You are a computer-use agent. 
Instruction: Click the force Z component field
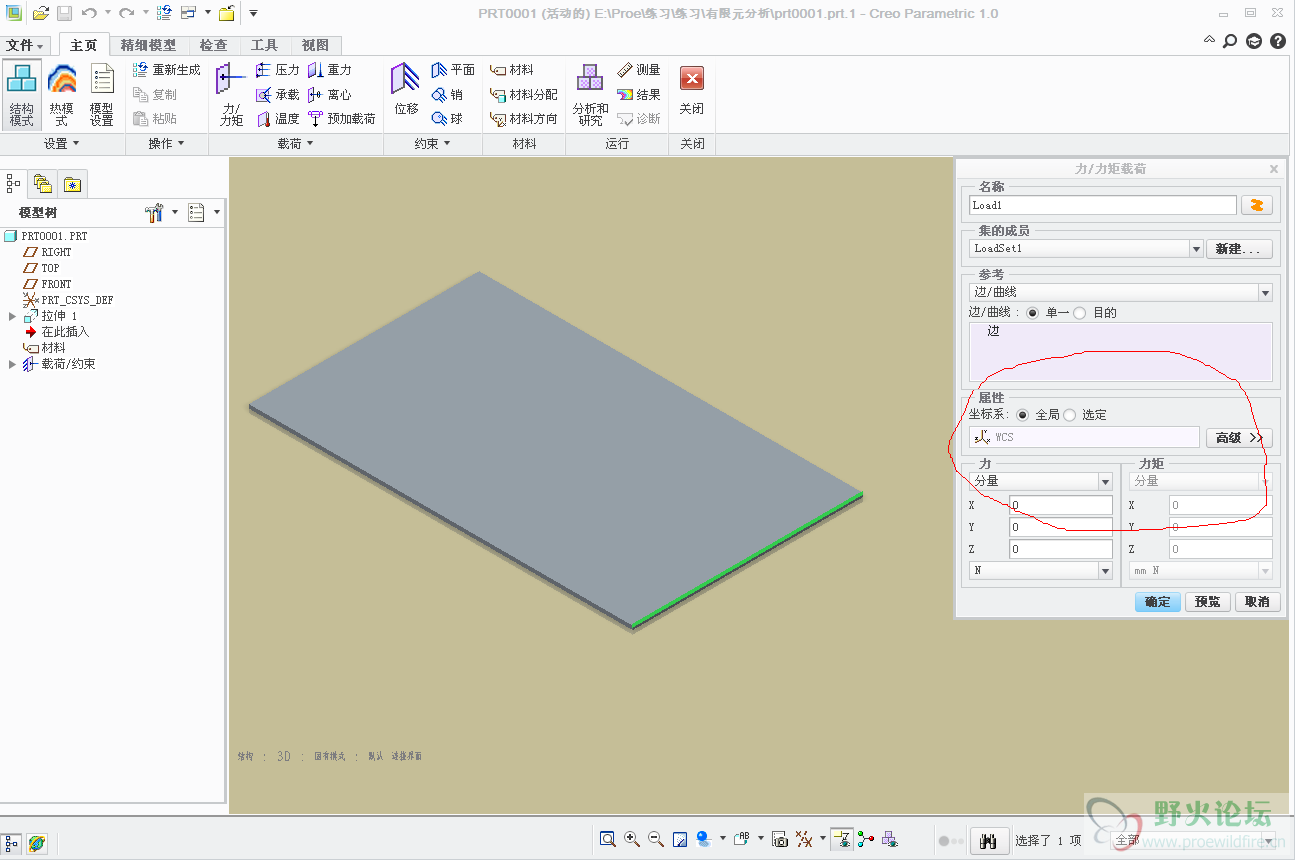(1061, 549)
